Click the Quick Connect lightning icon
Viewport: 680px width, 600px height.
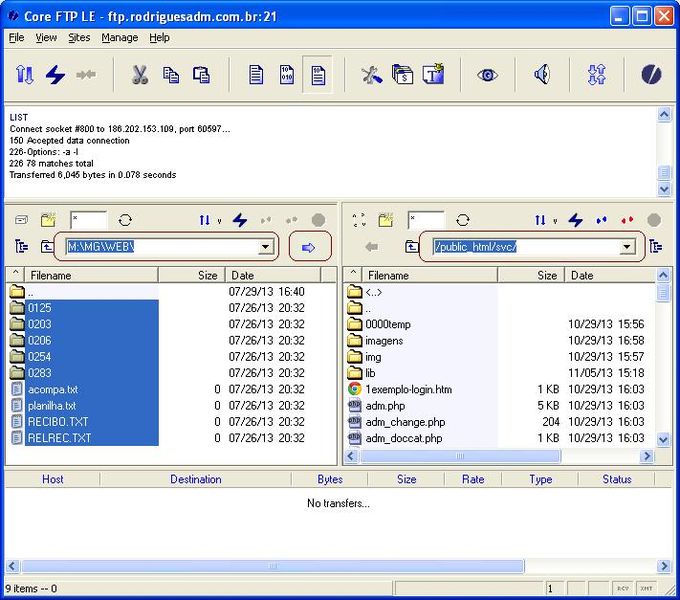55,75
